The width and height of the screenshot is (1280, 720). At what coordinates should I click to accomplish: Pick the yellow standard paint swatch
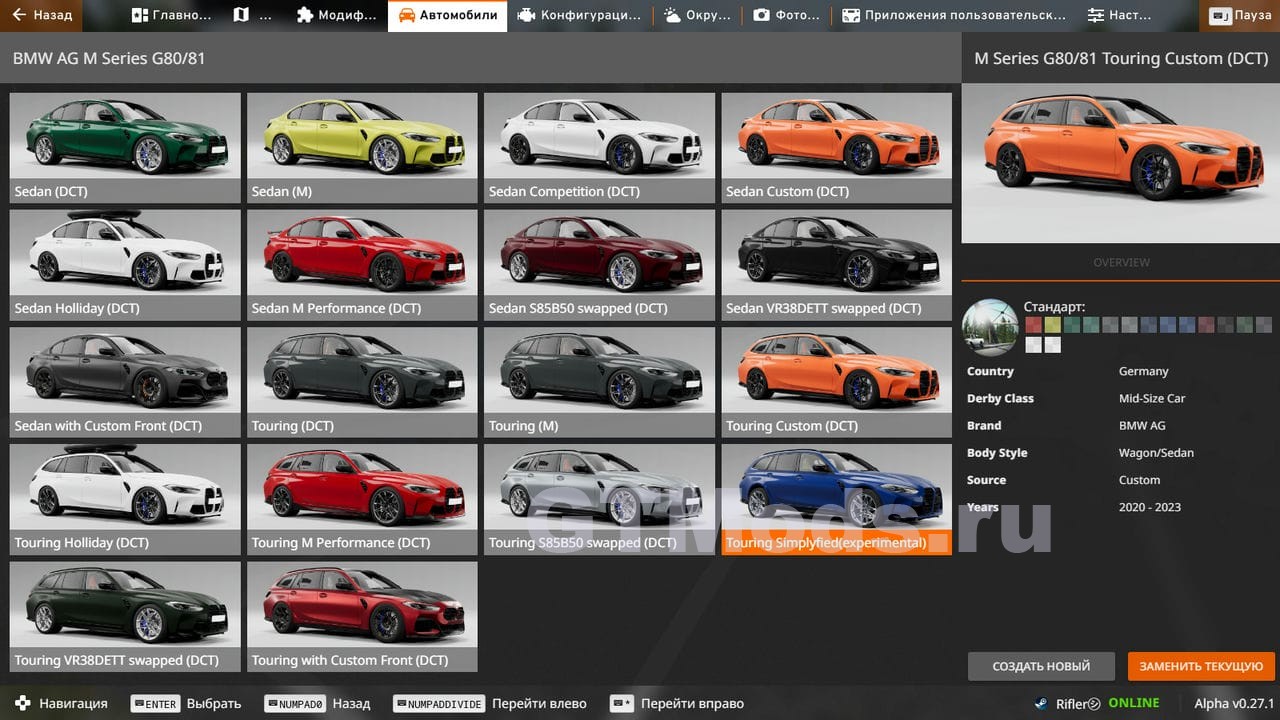tap(1052, 324)
